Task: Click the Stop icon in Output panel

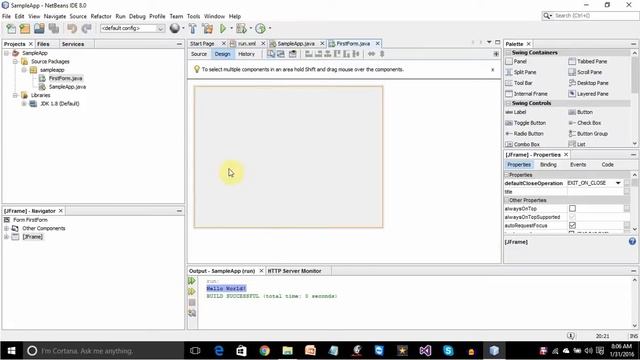Action: click(192, 302)
